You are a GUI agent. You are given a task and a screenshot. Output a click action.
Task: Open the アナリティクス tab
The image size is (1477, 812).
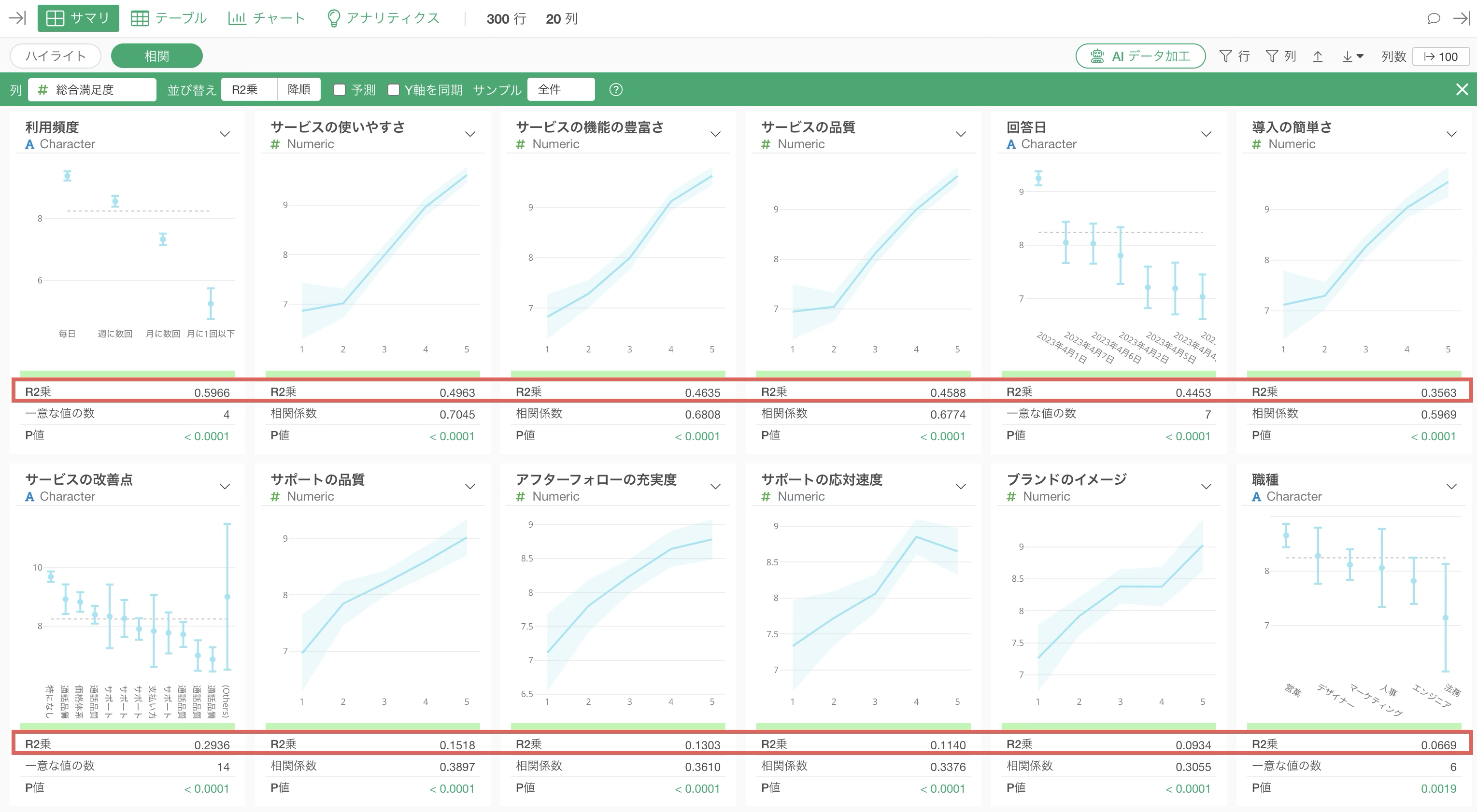pos(383,18)
